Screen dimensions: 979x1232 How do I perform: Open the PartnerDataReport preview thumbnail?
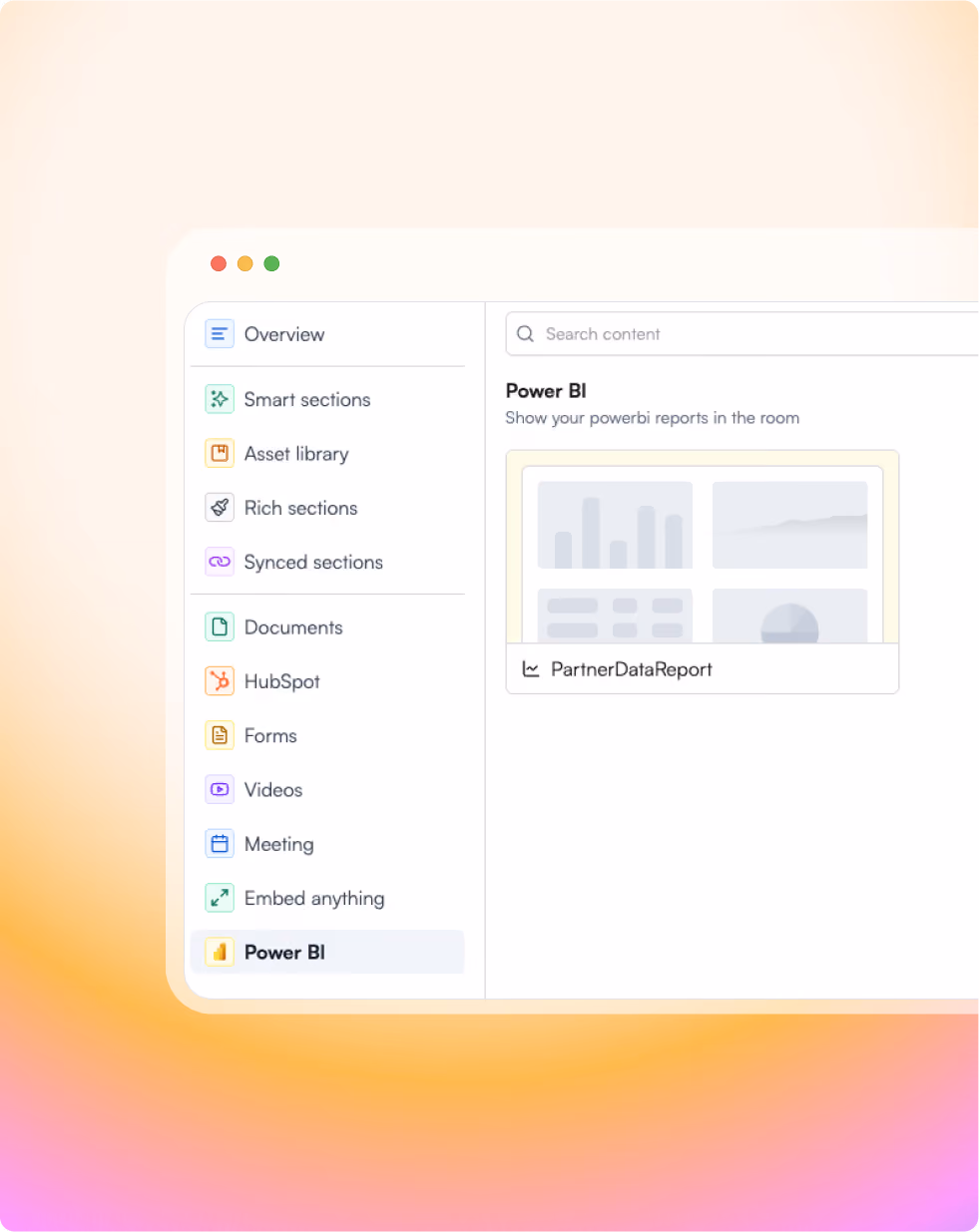click(703, 547)
